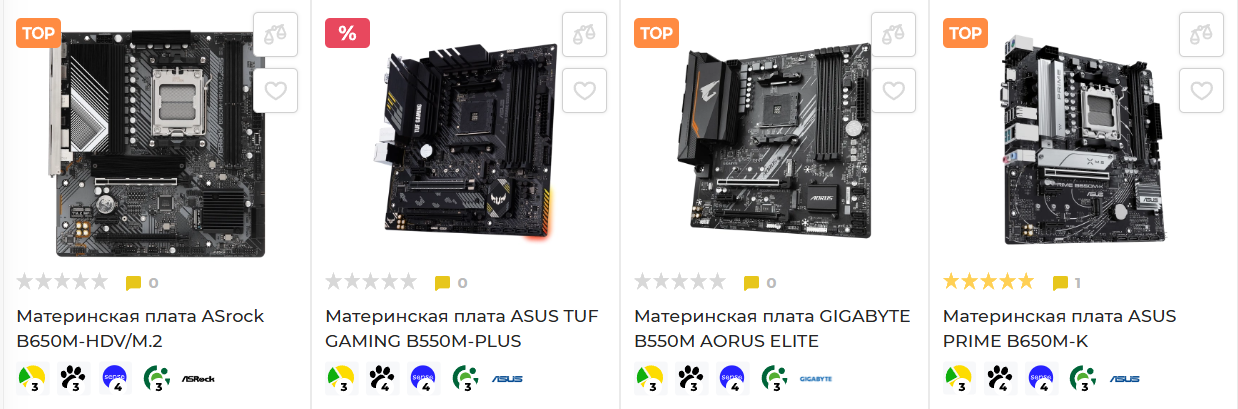Open the ASRock B650M-HDV/M.2 product title

pyautogui.click(x=140, y=329)
